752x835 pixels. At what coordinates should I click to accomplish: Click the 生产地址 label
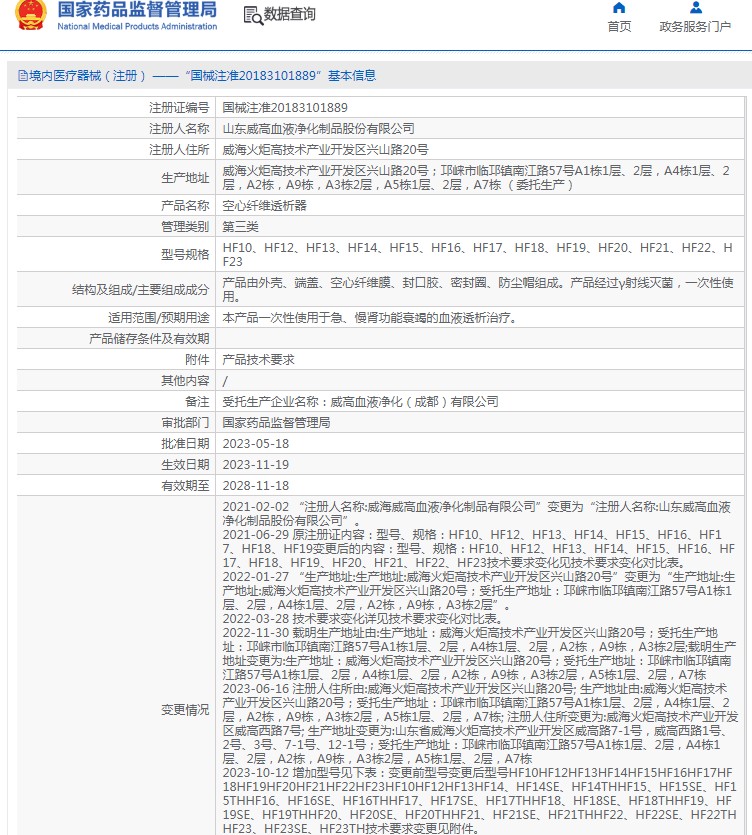click(185, 178)
